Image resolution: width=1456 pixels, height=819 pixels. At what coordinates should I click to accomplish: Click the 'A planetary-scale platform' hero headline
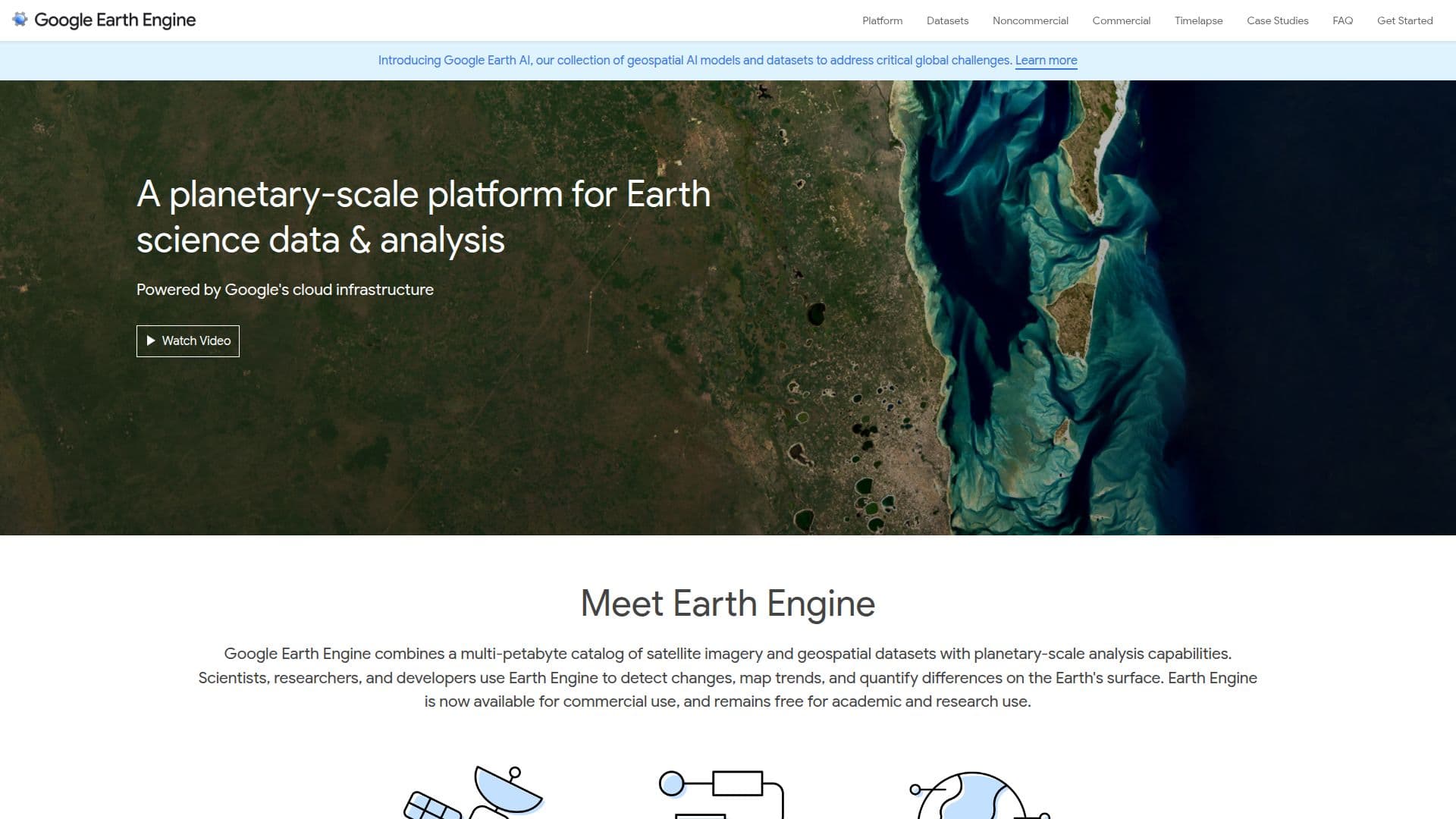(x=423, y=217)
